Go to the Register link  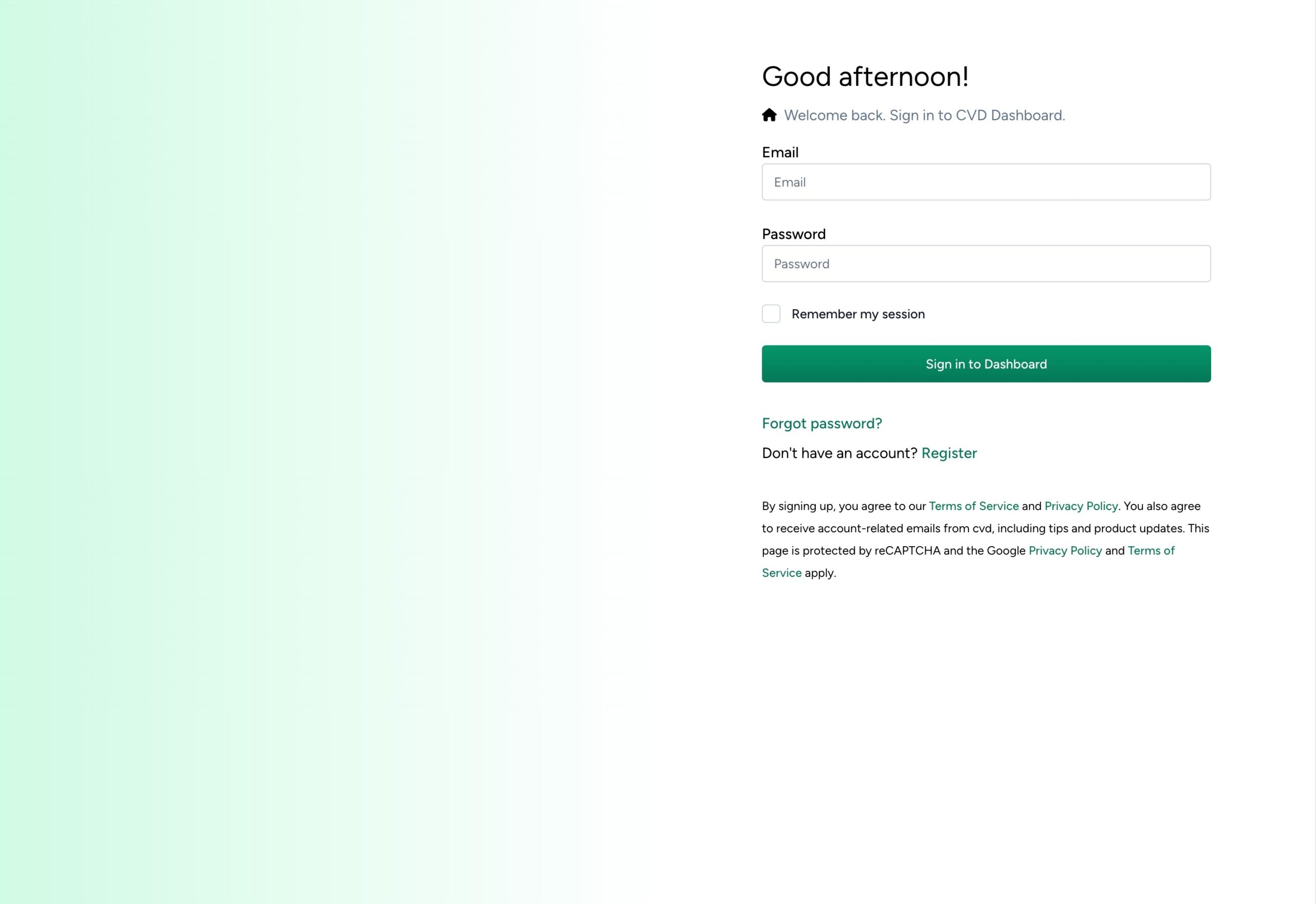point(949,453)
